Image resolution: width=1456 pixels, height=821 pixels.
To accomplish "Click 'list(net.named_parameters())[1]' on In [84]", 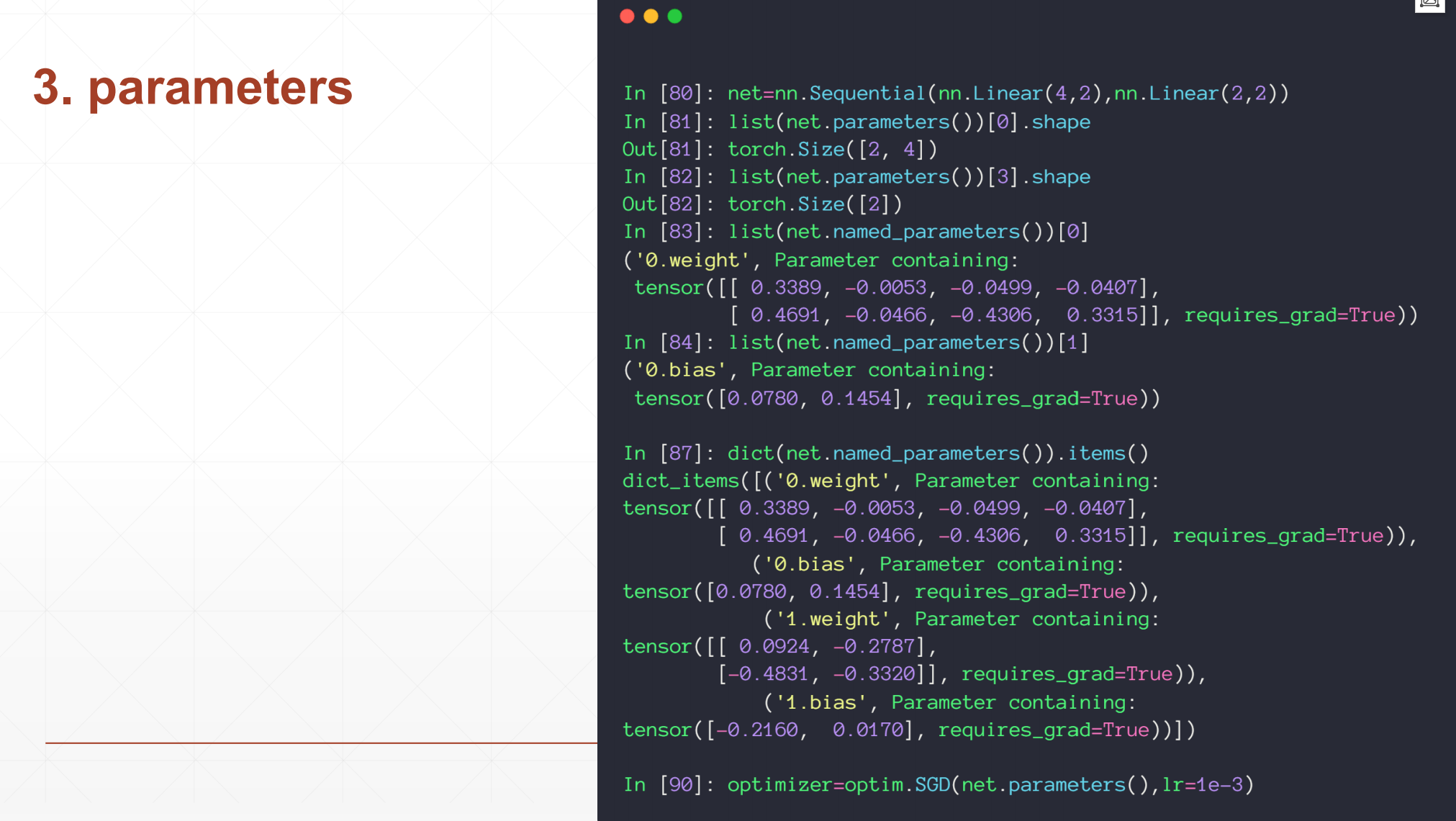I will click(x=908, y=343).
